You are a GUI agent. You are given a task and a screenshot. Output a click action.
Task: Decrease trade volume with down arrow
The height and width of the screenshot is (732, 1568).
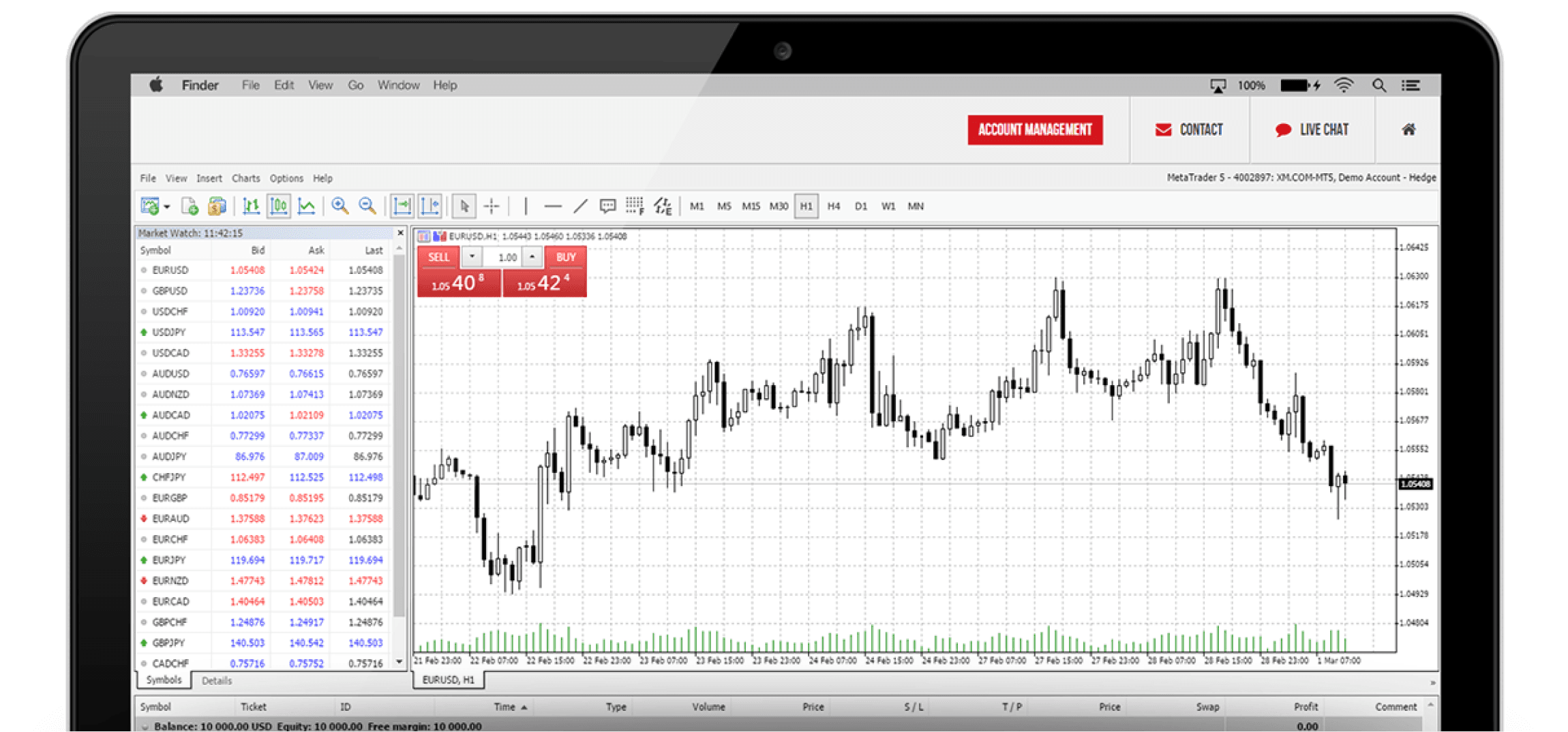(472, 257)
